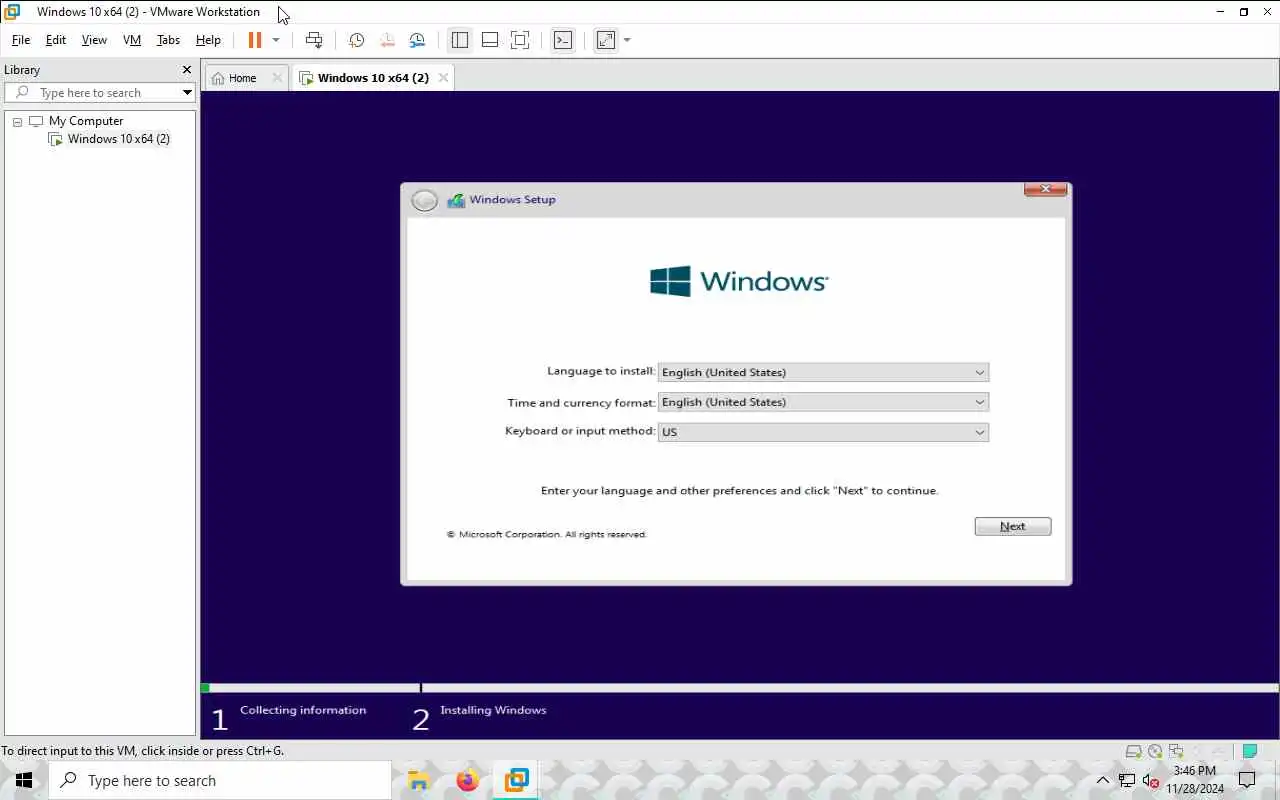Open the File menu
Image resolution: width=1280 pixels, height=800 pixels.
pyautogui.click(x=21, y=40)
